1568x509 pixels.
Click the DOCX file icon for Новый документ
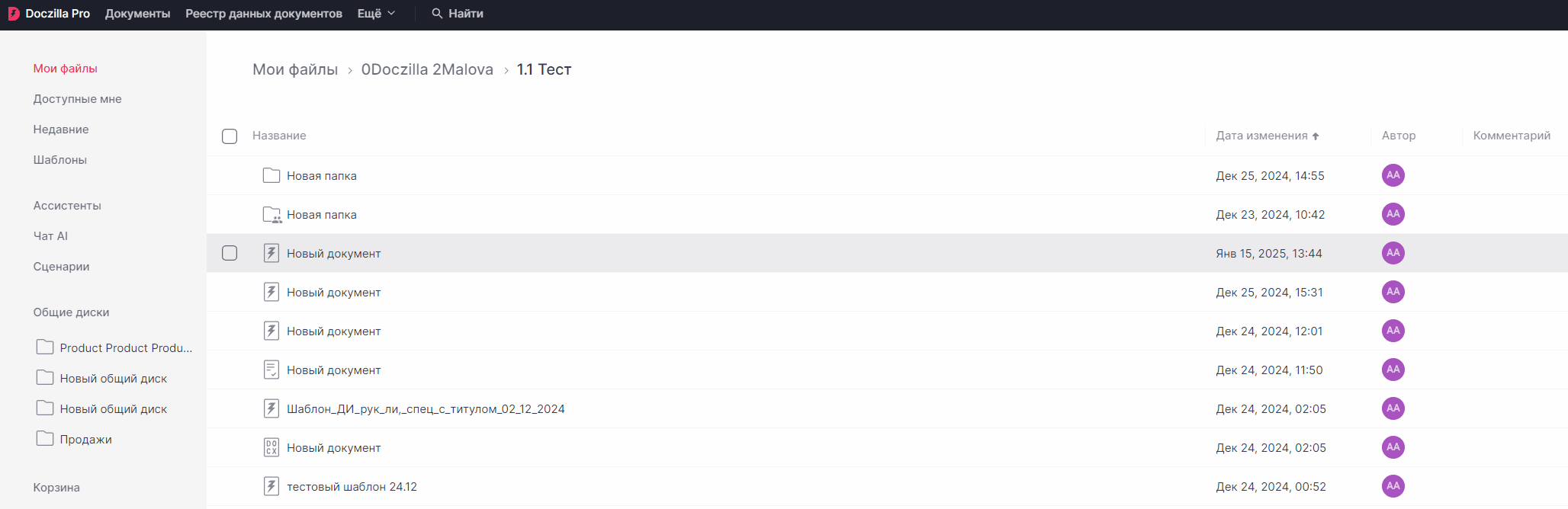(x=272, y=447)
